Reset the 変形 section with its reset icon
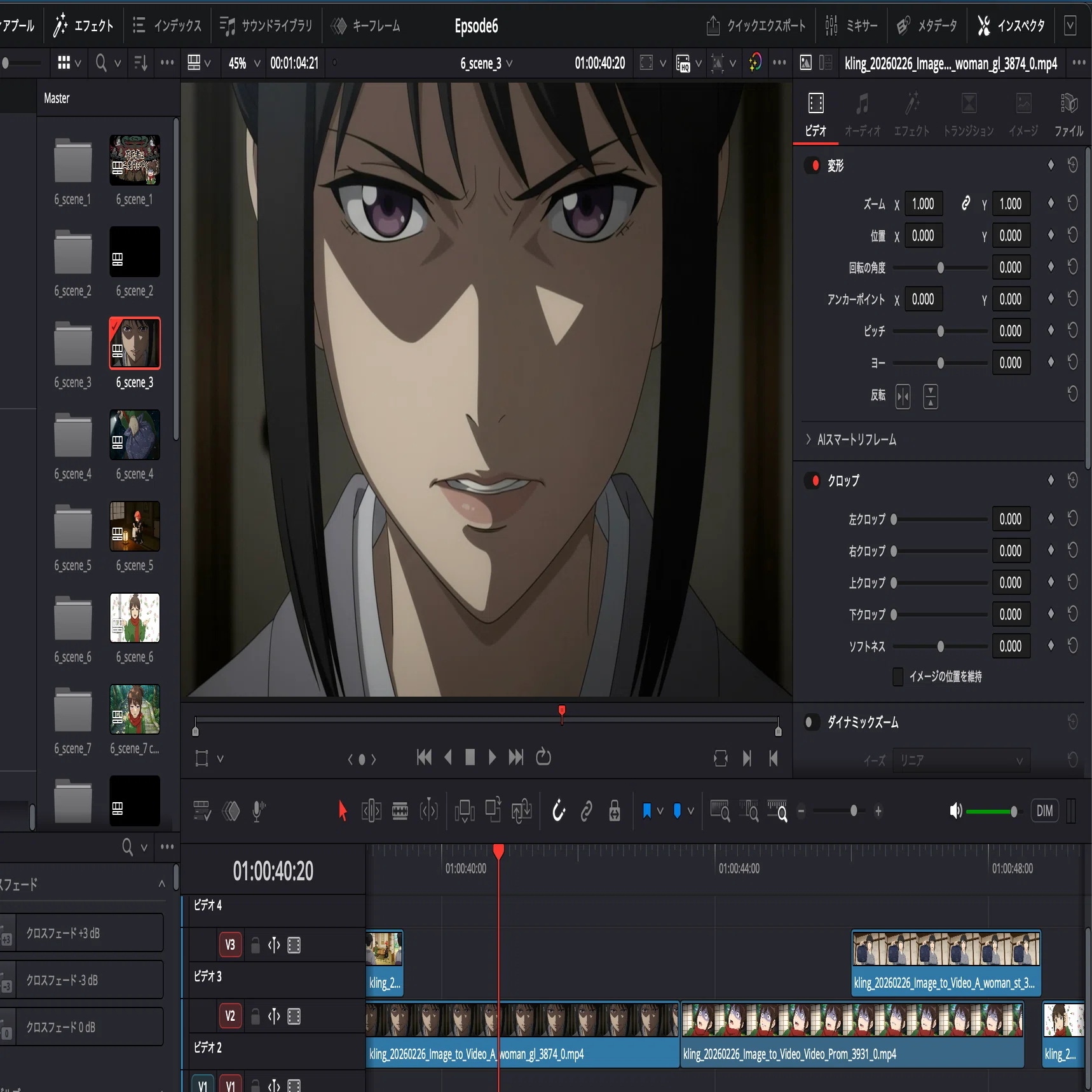Screen dimensions: 1092x1092 pyautogui.click(x=1072, y=165)
